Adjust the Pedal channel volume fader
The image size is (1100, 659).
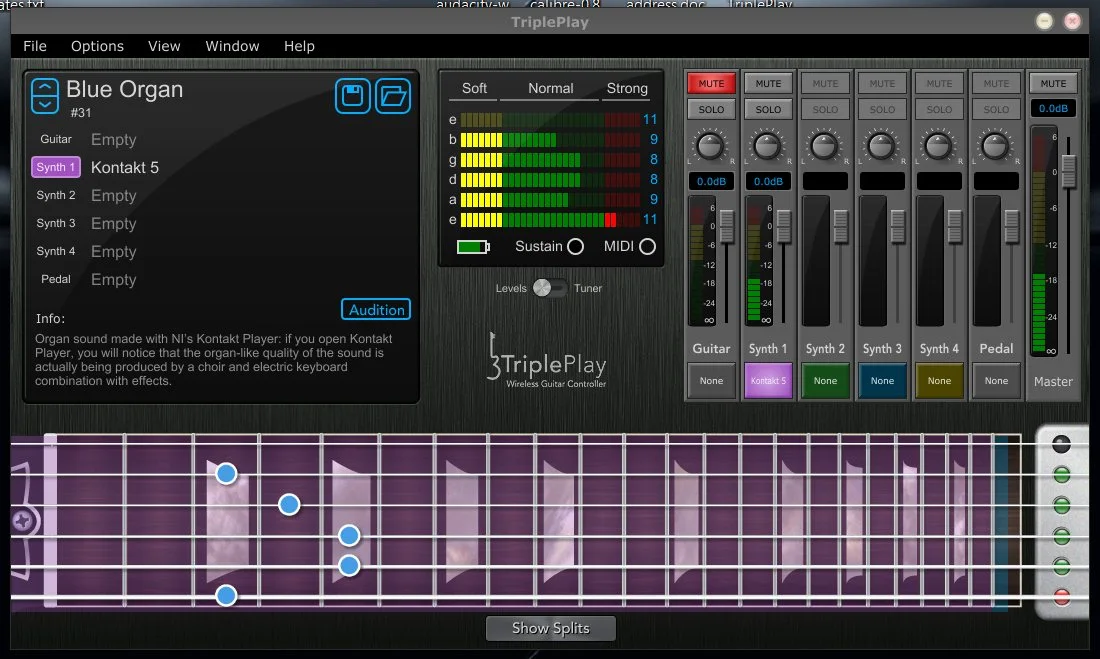pyautogui.click(x=1012, y=226)
